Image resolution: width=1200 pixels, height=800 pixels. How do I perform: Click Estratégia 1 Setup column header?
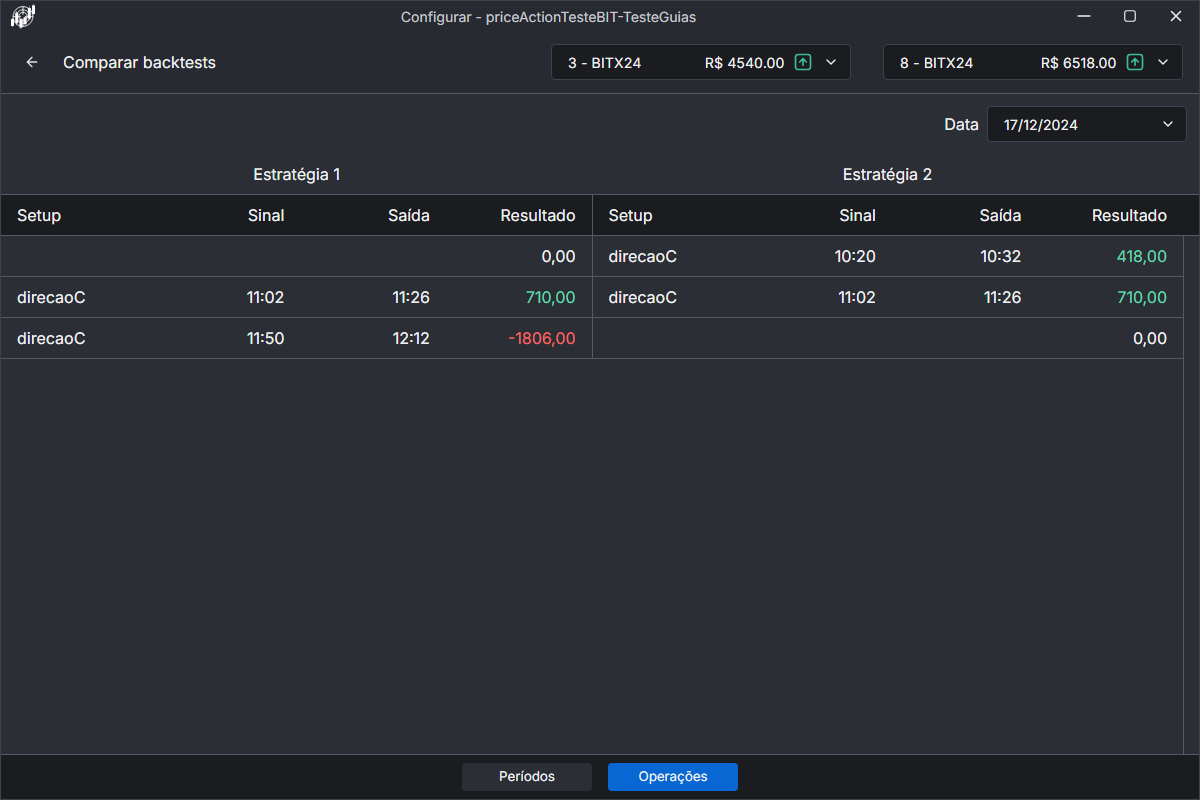point(39,215)
